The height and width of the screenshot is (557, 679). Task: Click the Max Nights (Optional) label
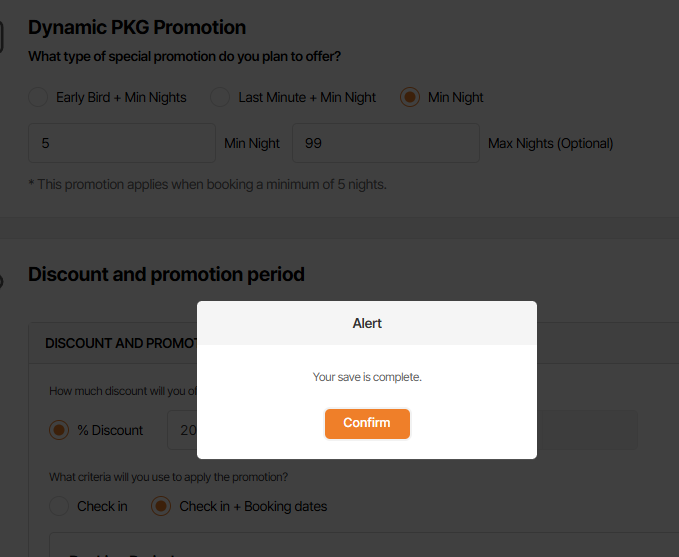click(x=551, y=143)
